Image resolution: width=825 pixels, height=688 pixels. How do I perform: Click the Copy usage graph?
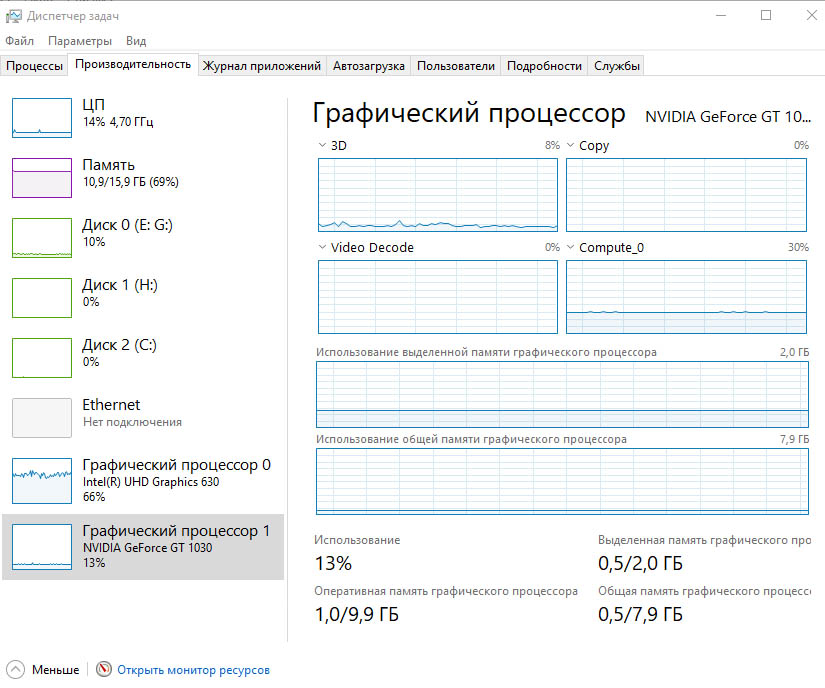click(686, 195)
